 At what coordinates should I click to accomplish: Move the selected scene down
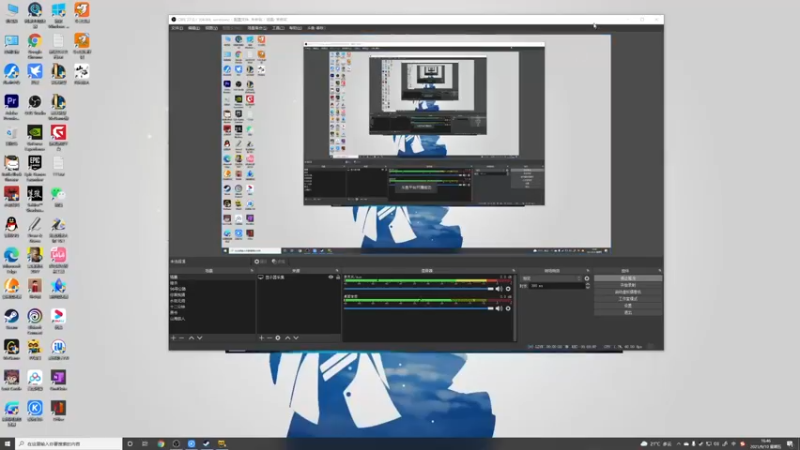(x=199, y=338)
